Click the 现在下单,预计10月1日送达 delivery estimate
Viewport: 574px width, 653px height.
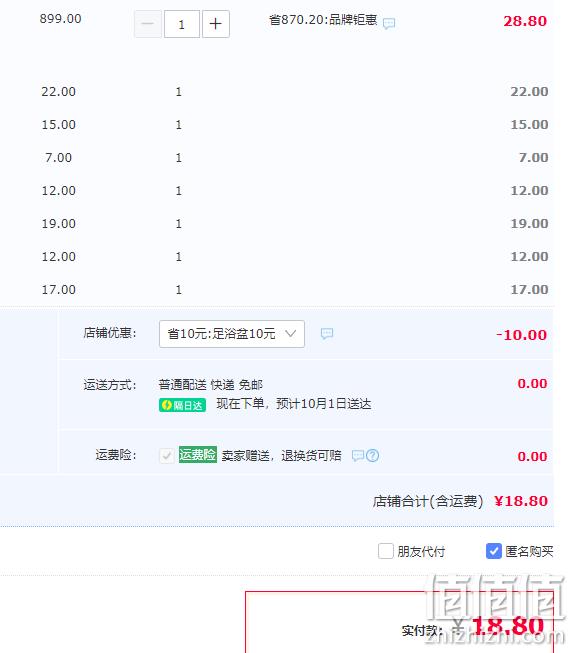[294, 404]
